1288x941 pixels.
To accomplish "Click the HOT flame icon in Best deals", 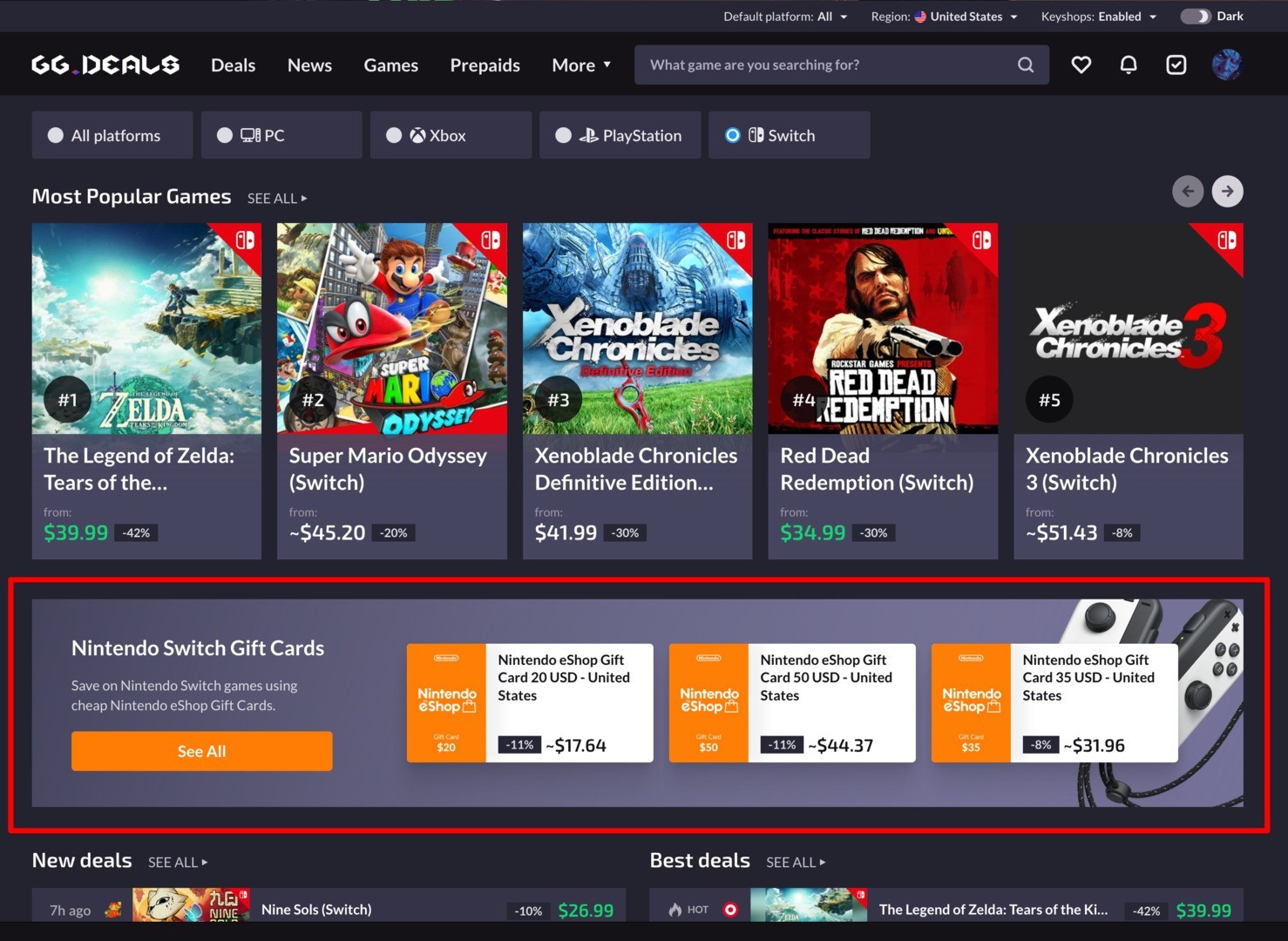I will 675,910.
